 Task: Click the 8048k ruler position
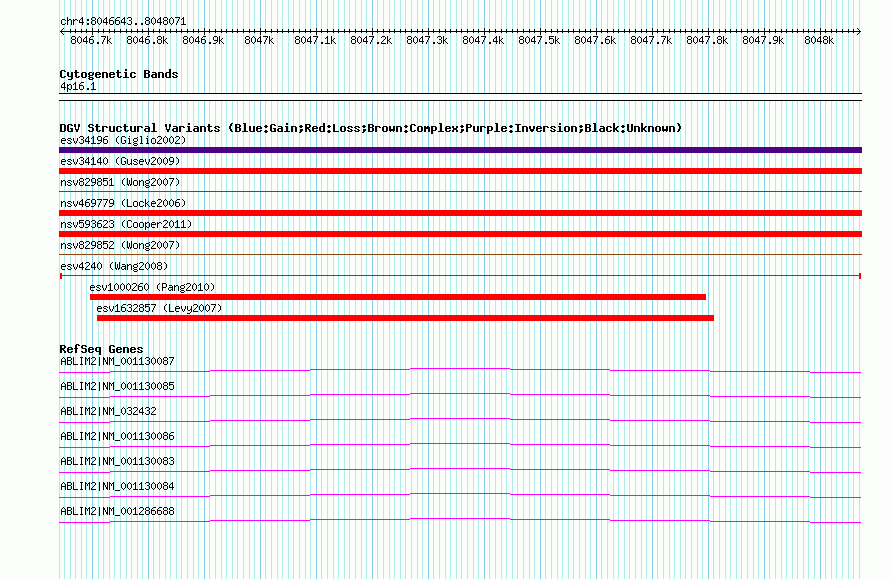(819, 40)
